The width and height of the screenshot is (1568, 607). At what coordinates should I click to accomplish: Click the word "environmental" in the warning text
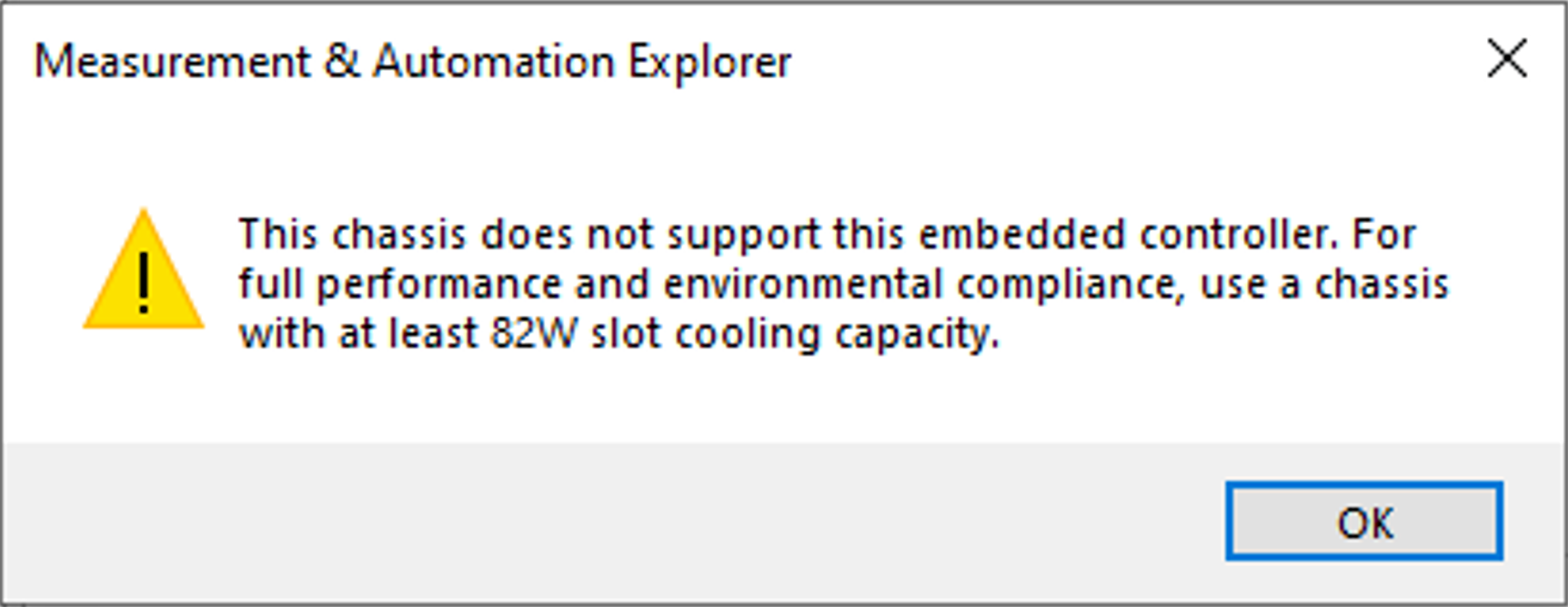click(x=802, y=284)
